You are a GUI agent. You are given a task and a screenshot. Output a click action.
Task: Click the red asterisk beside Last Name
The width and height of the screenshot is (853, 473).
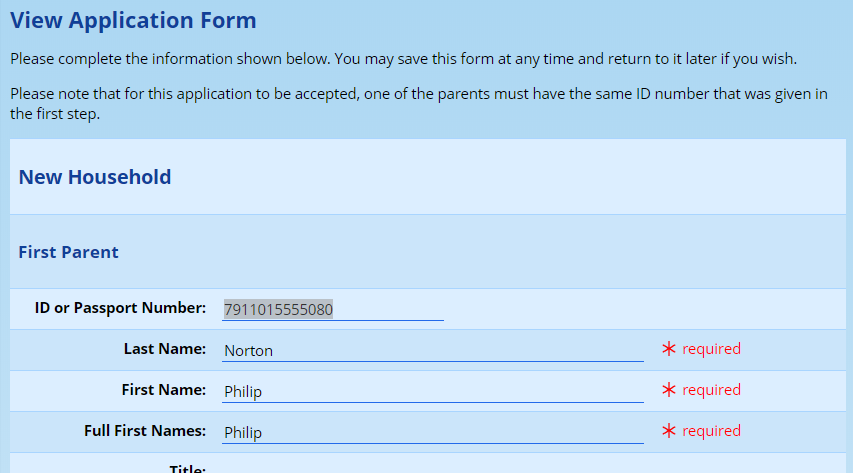click(x=669, y=349)
